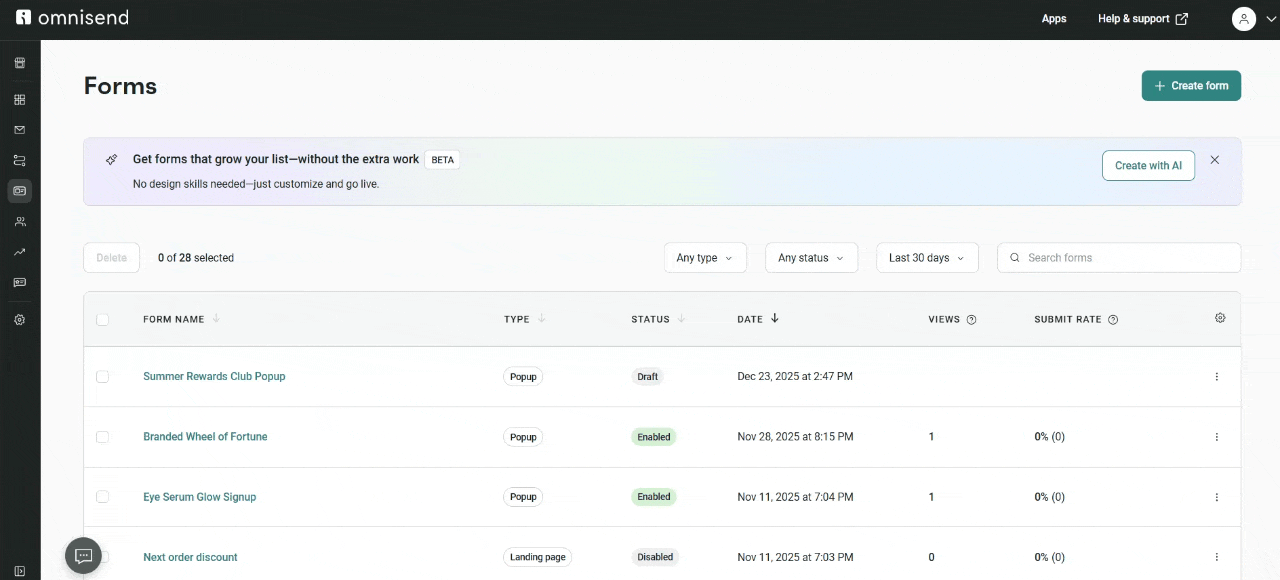Open the Eye Serum Glow Signup form link
The image size is (1280, 580).
click(x=199, y=497)
